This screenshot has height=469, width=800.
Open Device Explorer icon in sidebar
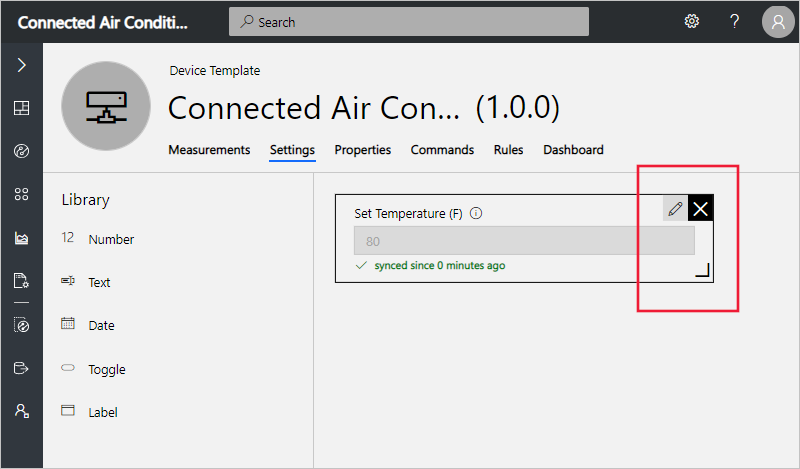coord(21,151)
